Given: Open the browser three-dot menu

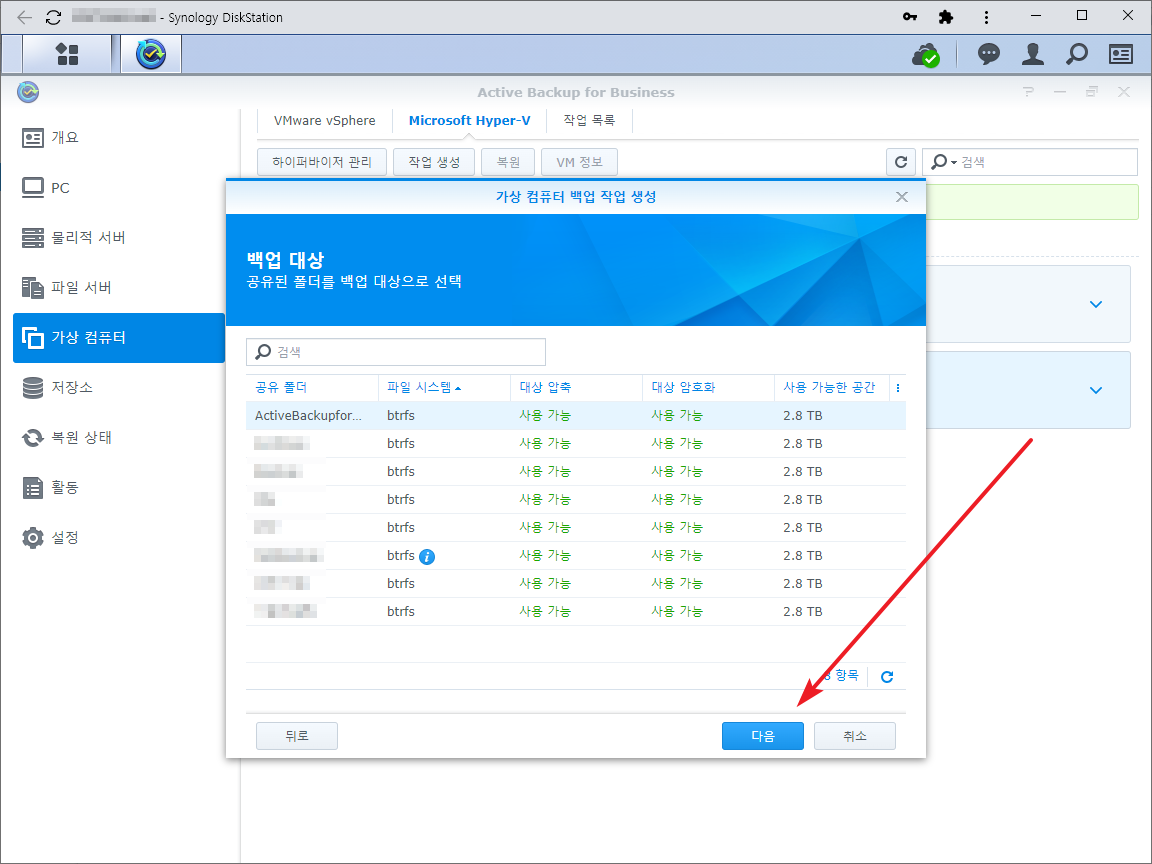Looking at the screenshot, I should click(x=986, y=17).
